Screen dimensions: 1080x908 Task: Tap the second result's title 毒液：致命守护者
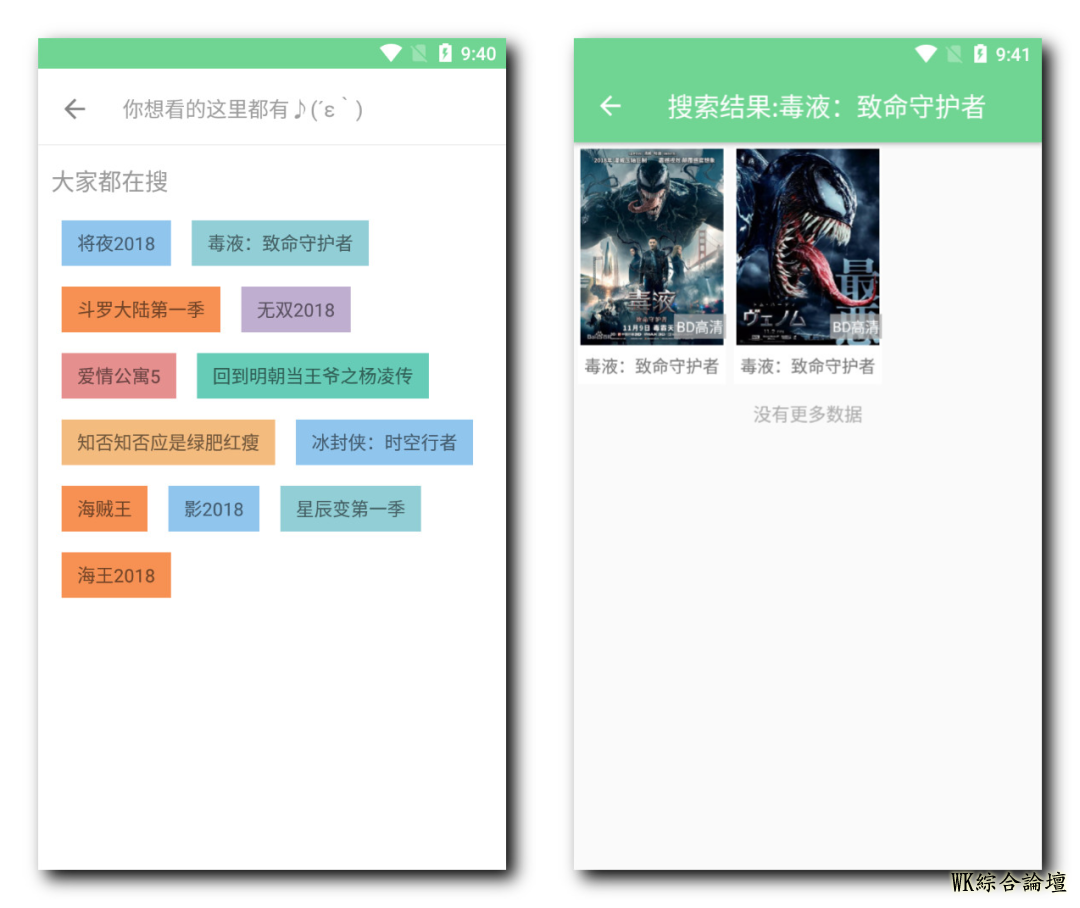[808, 366]
